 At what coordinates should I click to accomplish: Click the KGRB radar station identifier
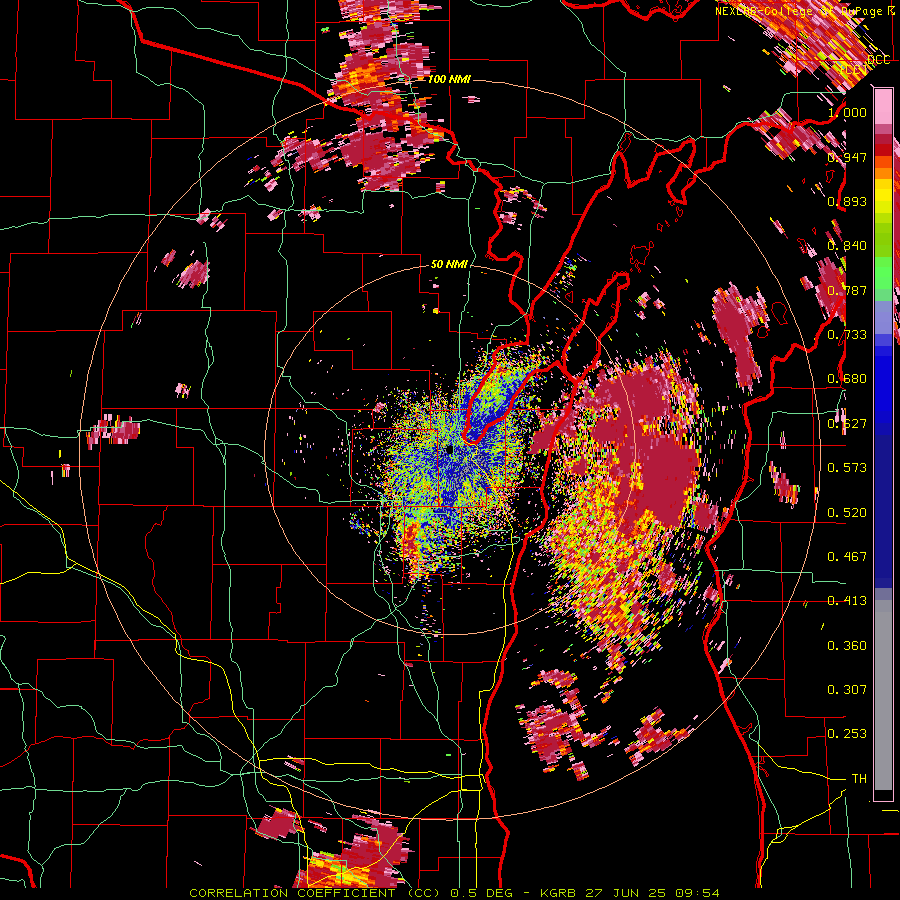(560, 893)
